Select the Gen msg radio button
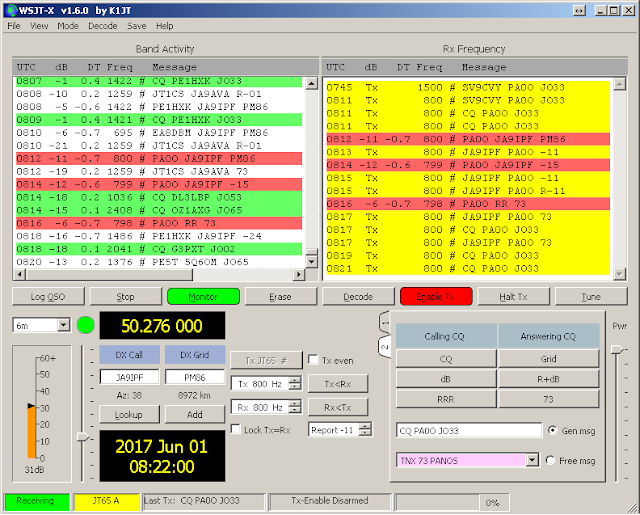The width and height of the screenshot is (640, 515). click(552, 430)
